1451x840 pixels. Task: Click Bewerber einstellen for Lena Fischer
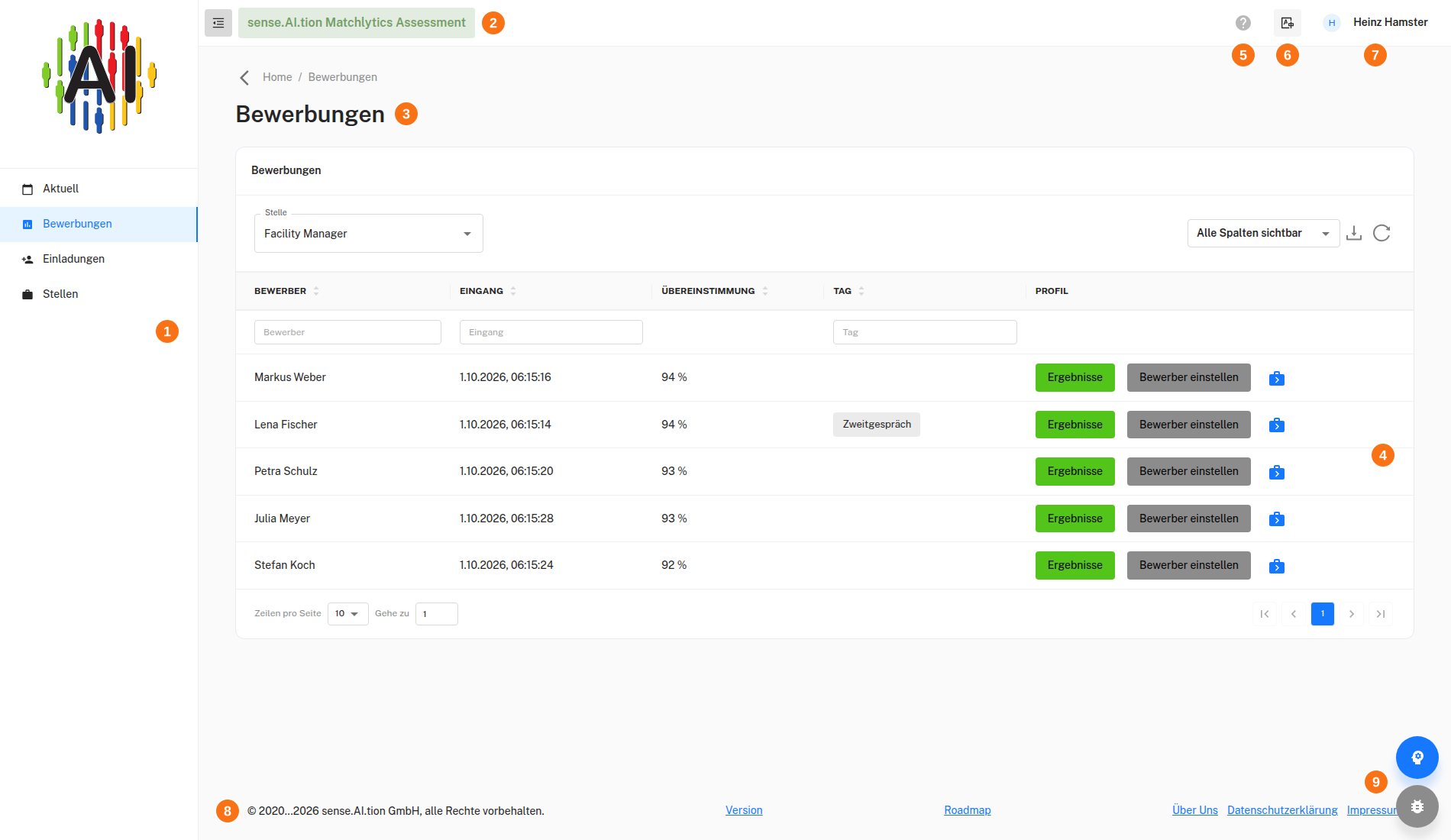click(1189, 425)
